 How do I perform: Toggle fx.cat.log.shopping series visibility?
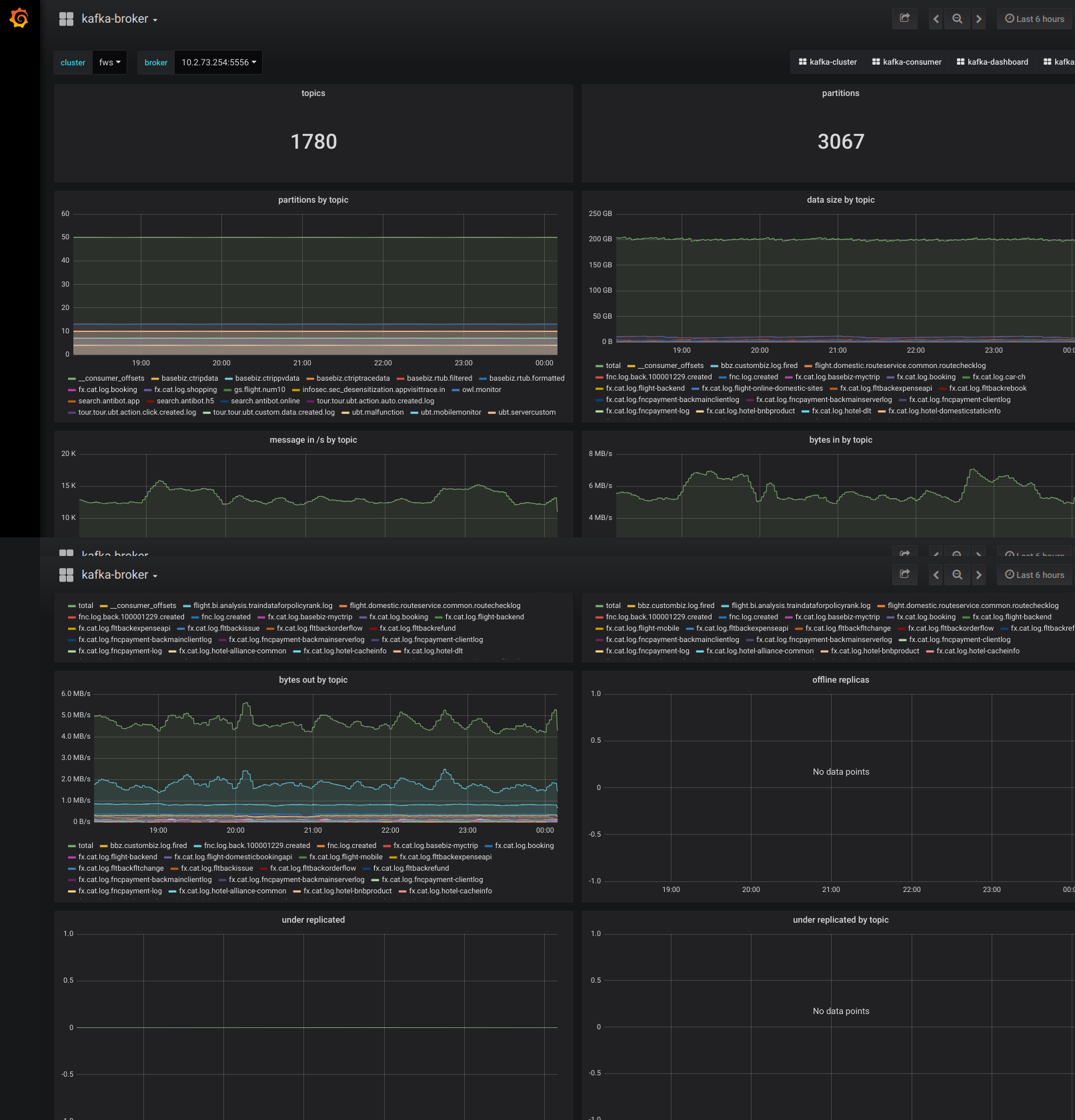185,390
